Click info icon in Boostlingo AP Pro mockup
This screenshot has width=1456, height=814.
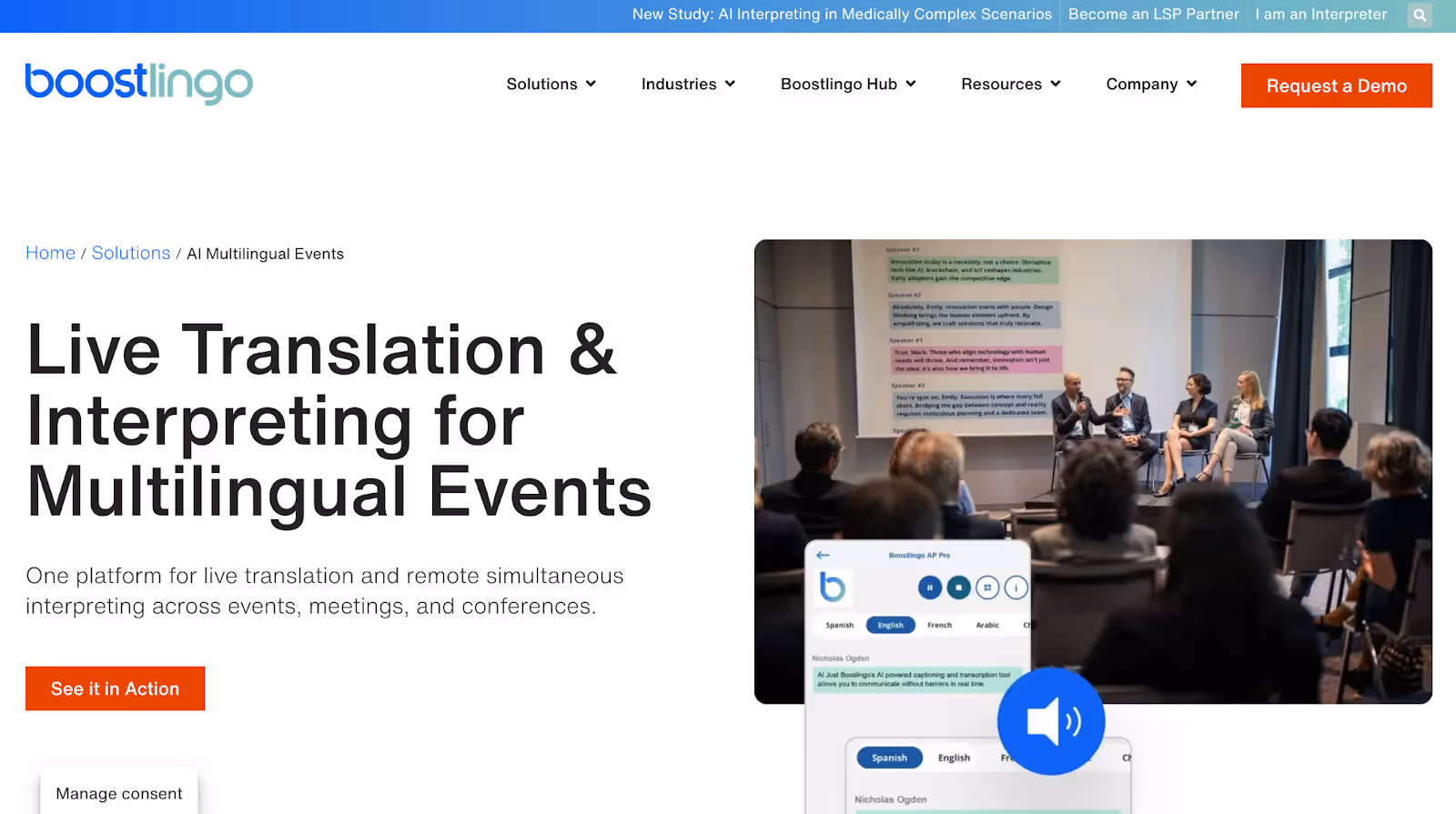pos(1016,588)
